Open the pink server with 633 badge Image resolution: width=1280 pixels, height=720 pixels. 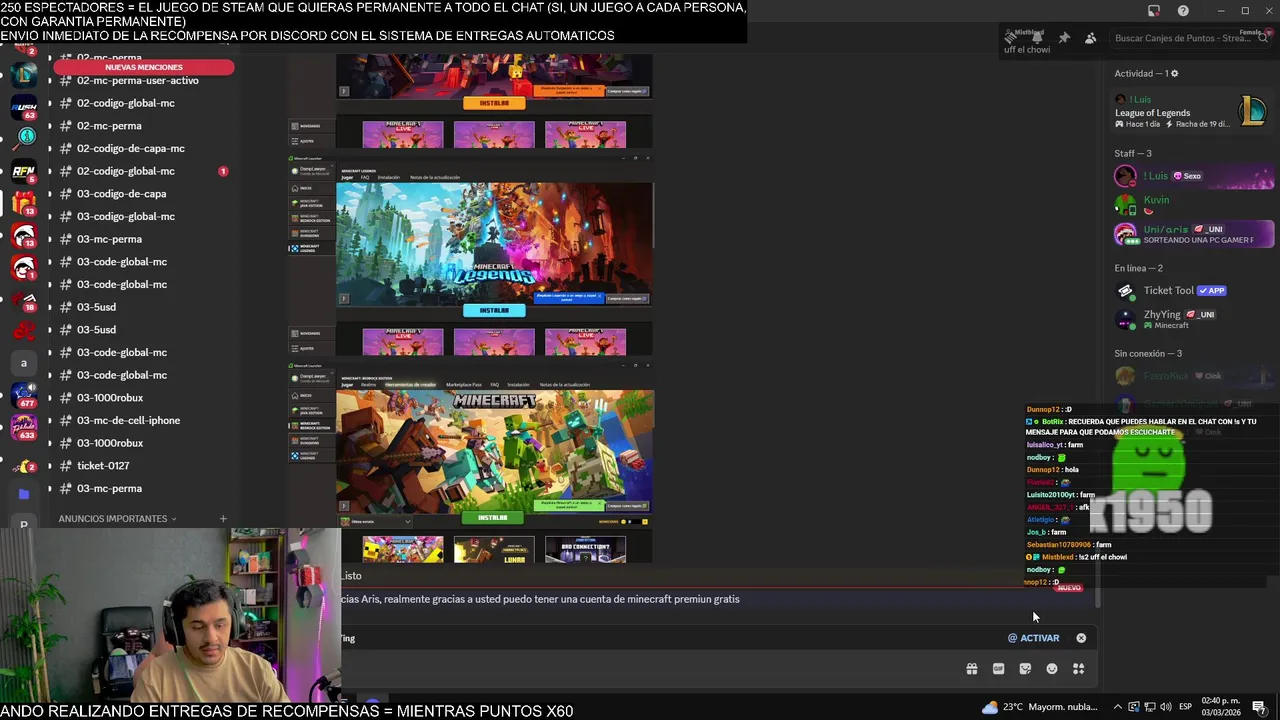[23, 427]
